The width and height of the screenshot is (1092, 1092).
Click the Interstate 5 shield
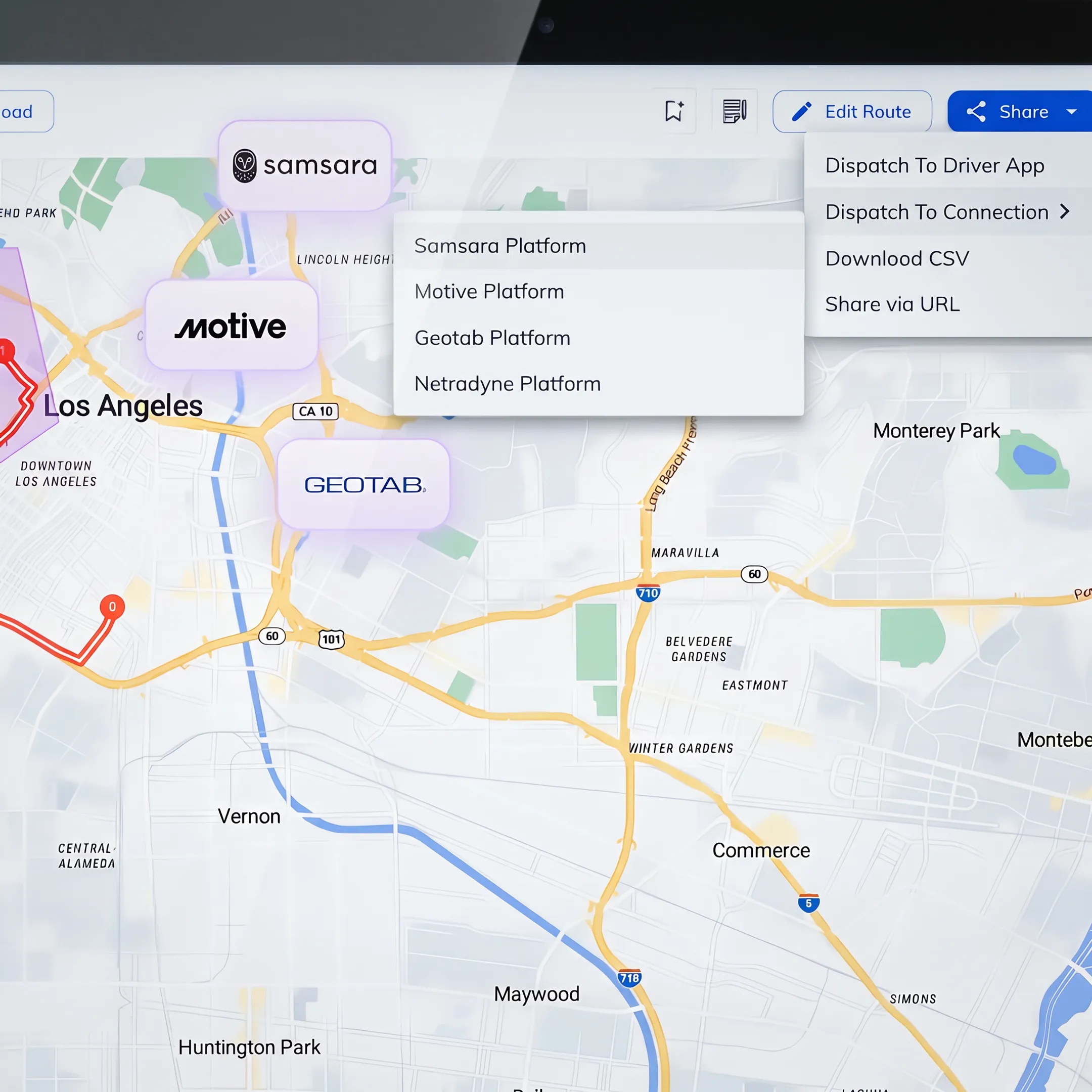[x=808, y=903]
